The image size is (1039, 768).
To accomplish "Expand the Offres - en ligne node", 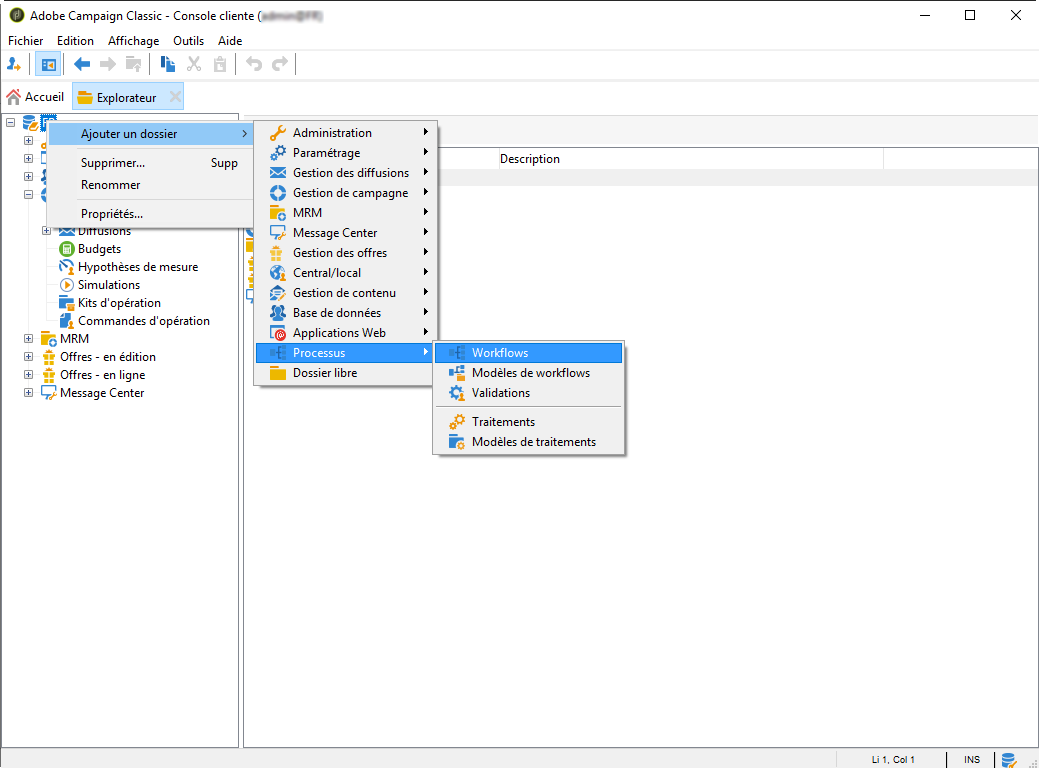I will (x=28, y=374).
